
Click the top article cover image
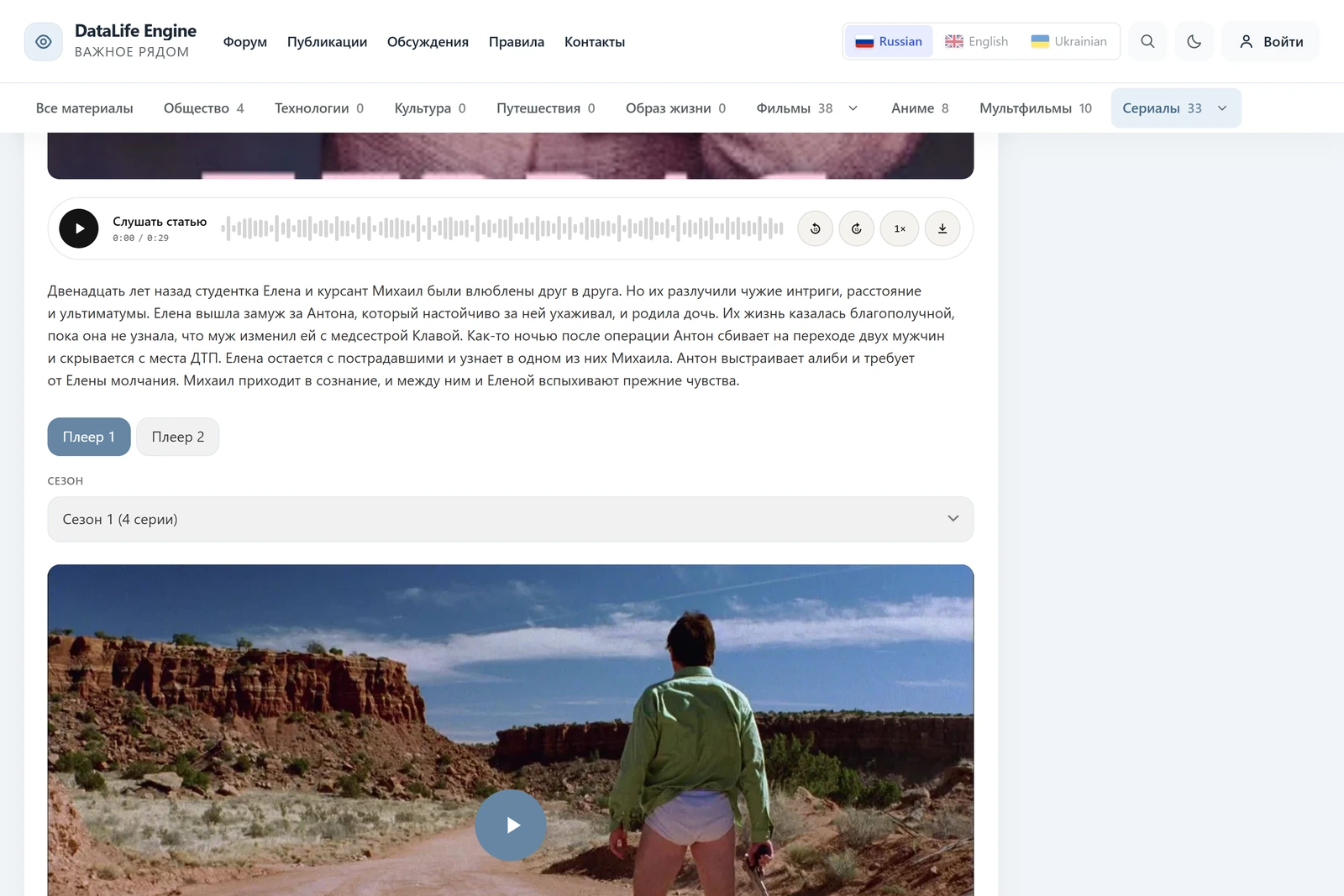(x=511, y=155)
